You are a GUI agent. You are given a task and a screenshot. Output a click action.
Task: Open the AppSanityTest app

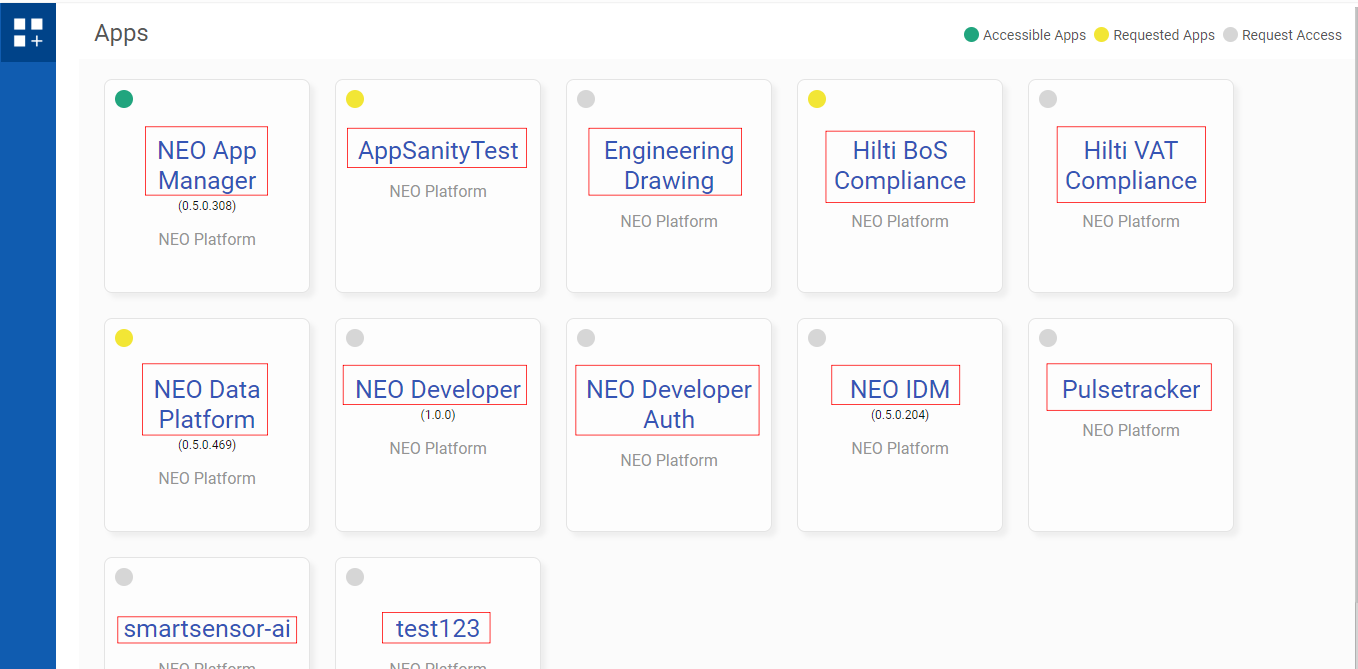point(438,150)
